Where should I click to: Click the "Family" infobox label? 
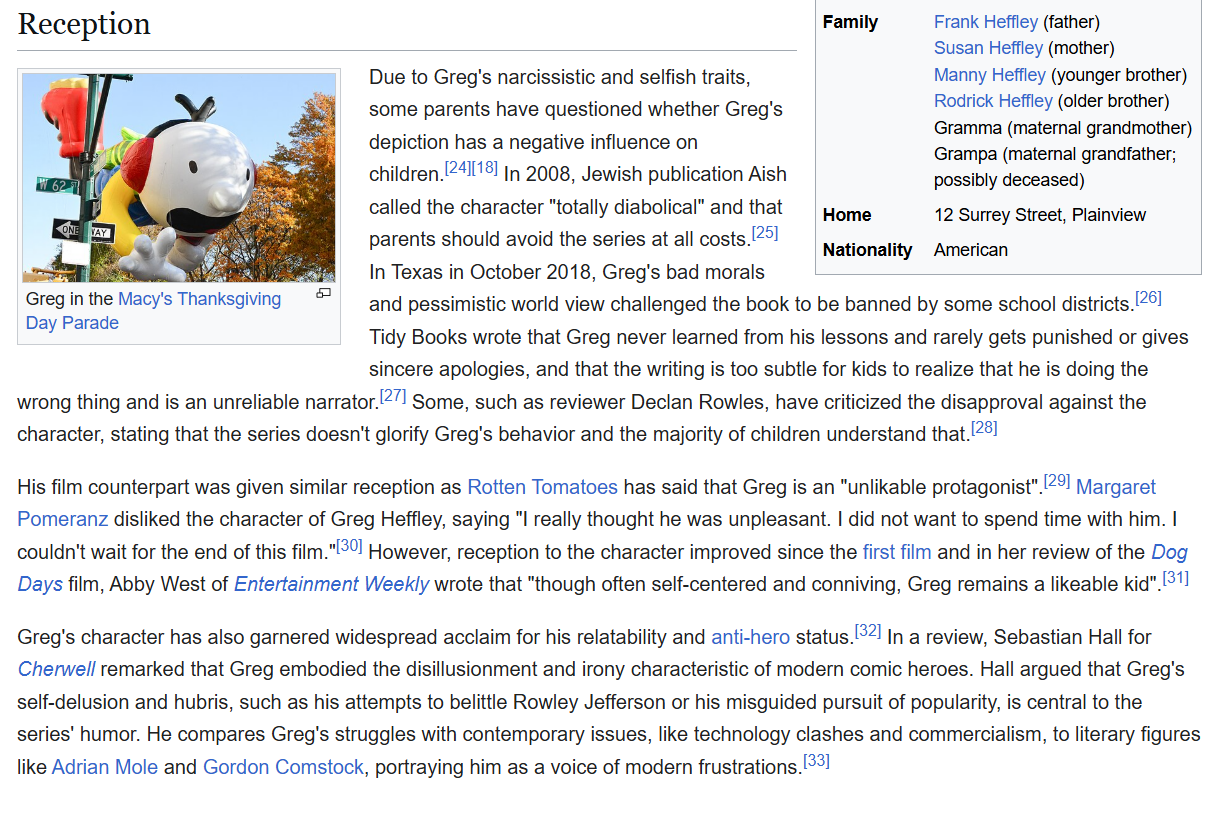(x=850, y=22)
